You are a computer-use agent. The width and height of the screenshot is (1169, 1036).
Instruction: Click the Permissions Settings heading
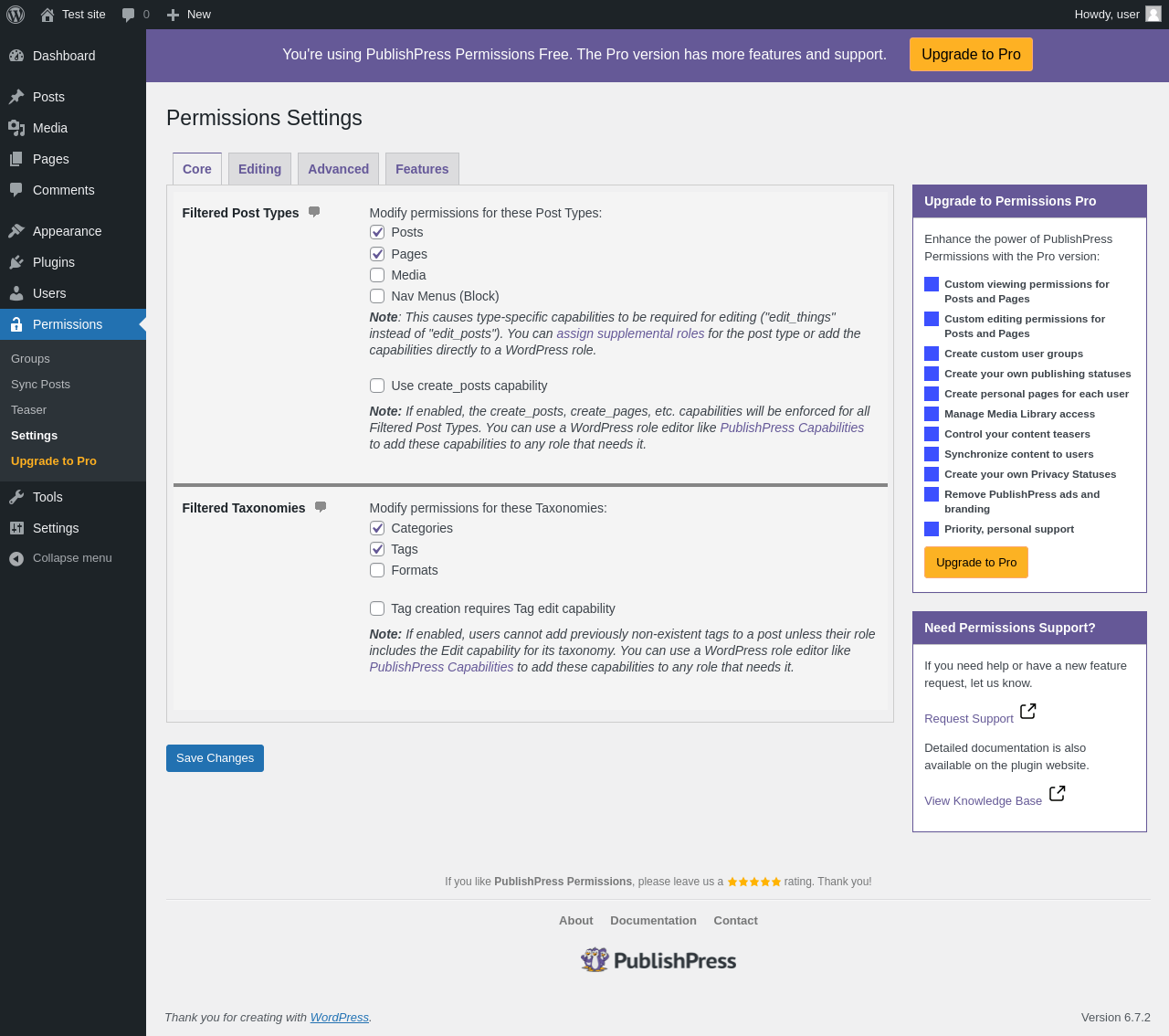pyautogui.click(x=264, y=118)
